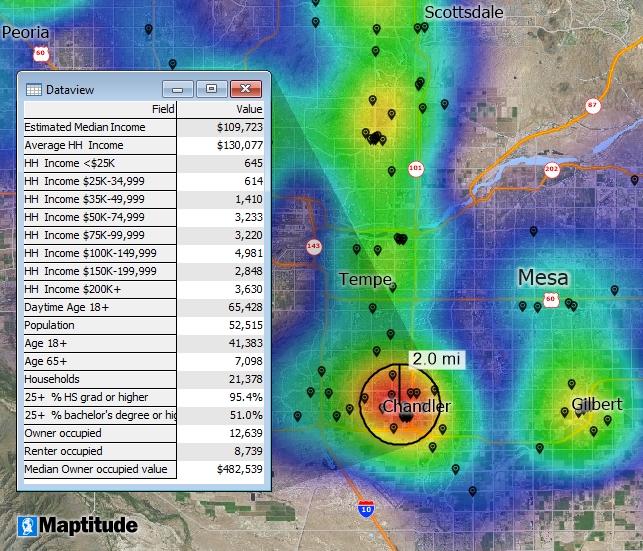Select the Estimated Median Income row label
Image resolution: width=643 pixels, height=551 pixels.
tap(100, 127)
